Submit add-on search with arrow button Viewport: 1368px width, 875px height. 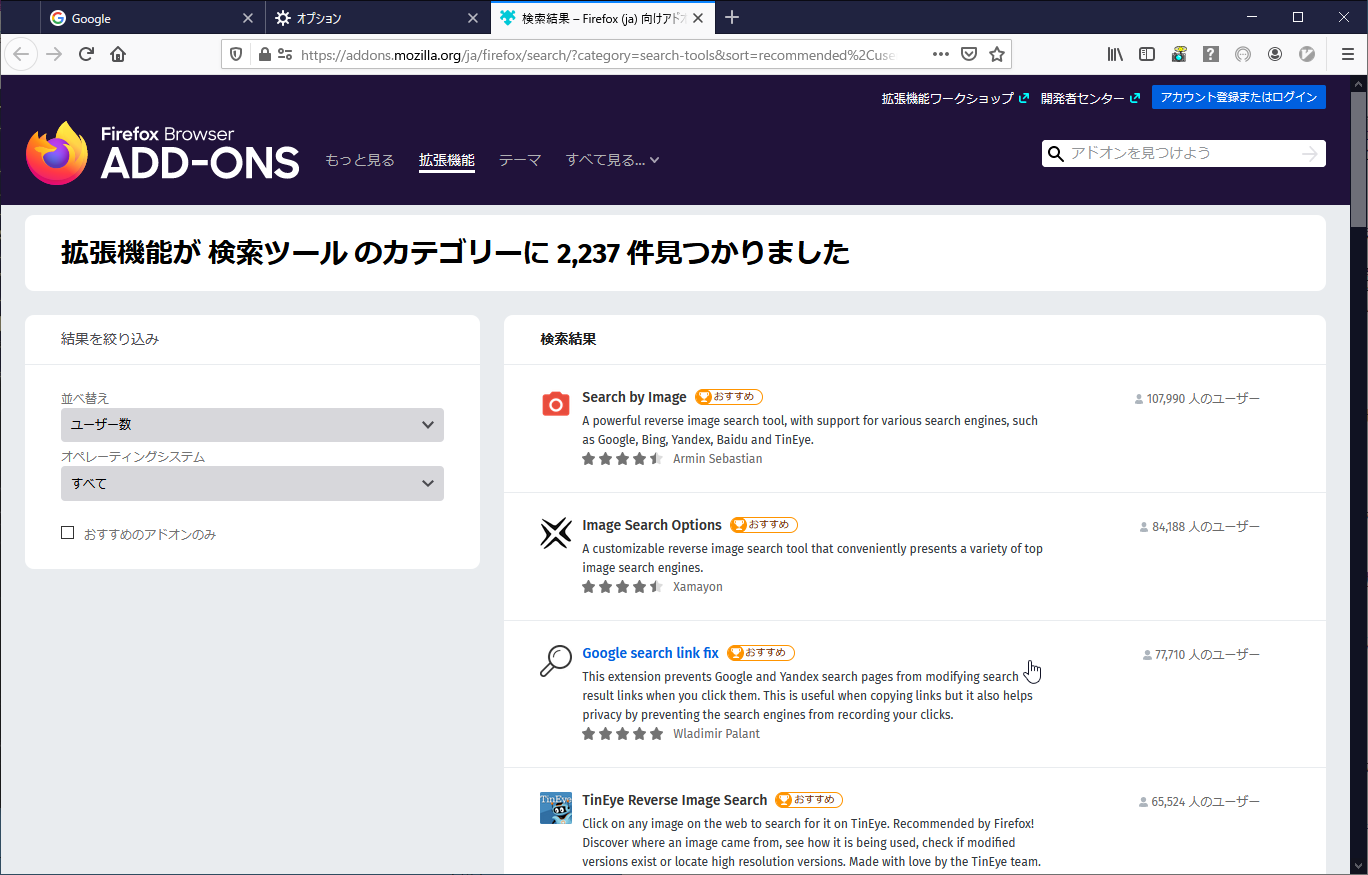[x=1310, y=153]
